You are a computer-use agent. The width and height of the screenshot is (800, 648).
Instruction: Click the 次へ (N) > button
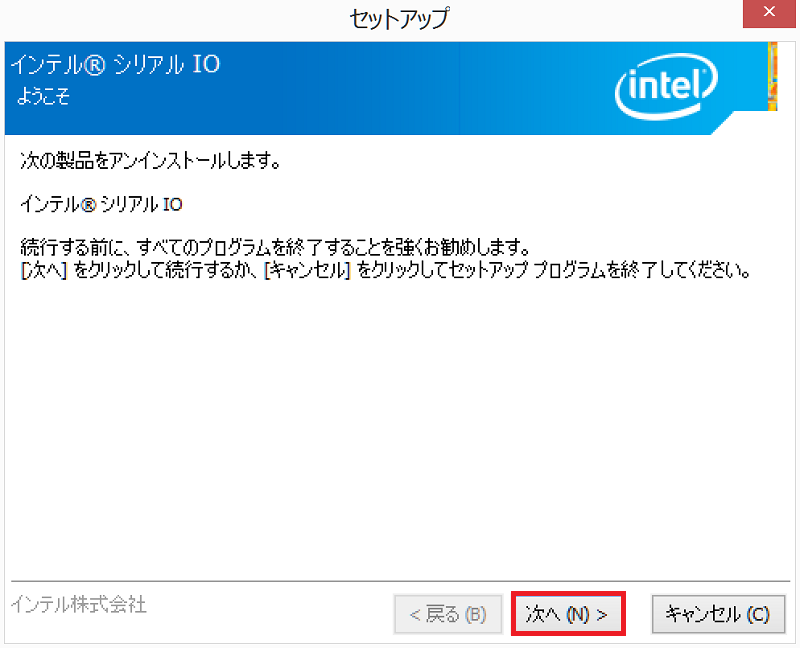[x=568, y=614]
